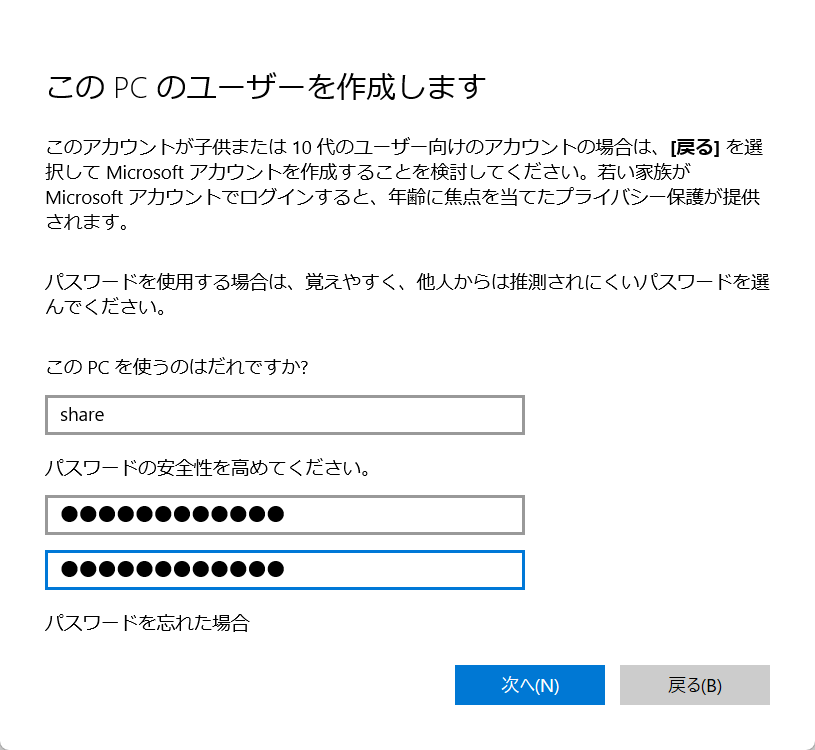This screenshot has height=750, width=815.
Task: Click the 次へ(N) button
Action: coord(530,685)
